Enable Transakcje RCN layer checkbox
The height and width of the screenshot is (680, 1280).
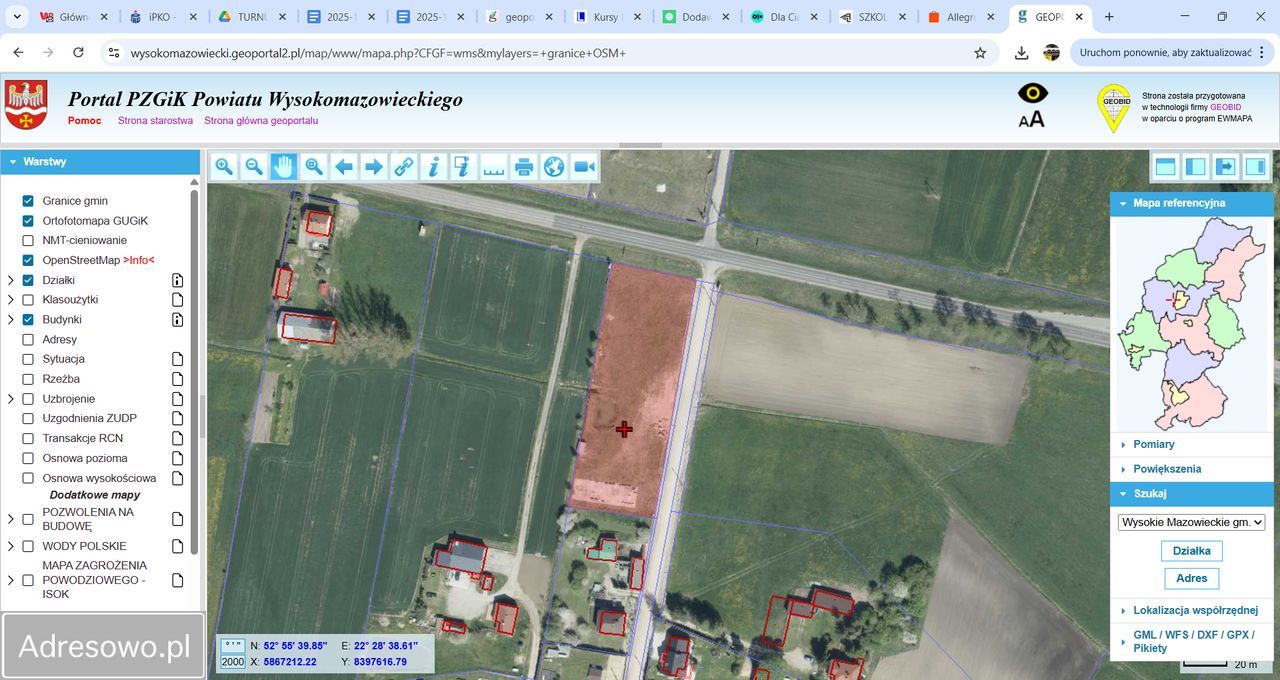28,438
